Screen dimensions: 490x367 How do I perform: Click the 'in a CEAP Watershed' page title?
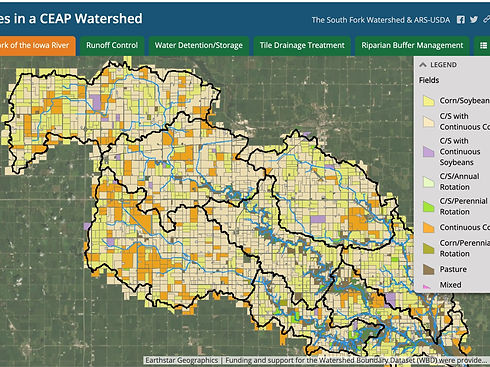coord(79,19)
